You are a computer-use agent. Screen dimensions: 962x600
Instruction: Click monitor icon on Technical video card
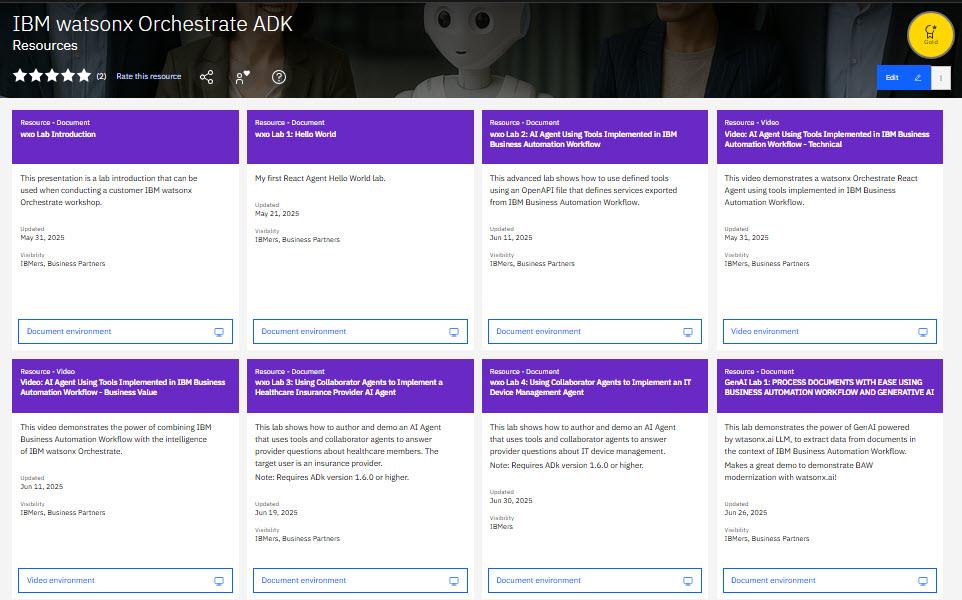(923, 332)
